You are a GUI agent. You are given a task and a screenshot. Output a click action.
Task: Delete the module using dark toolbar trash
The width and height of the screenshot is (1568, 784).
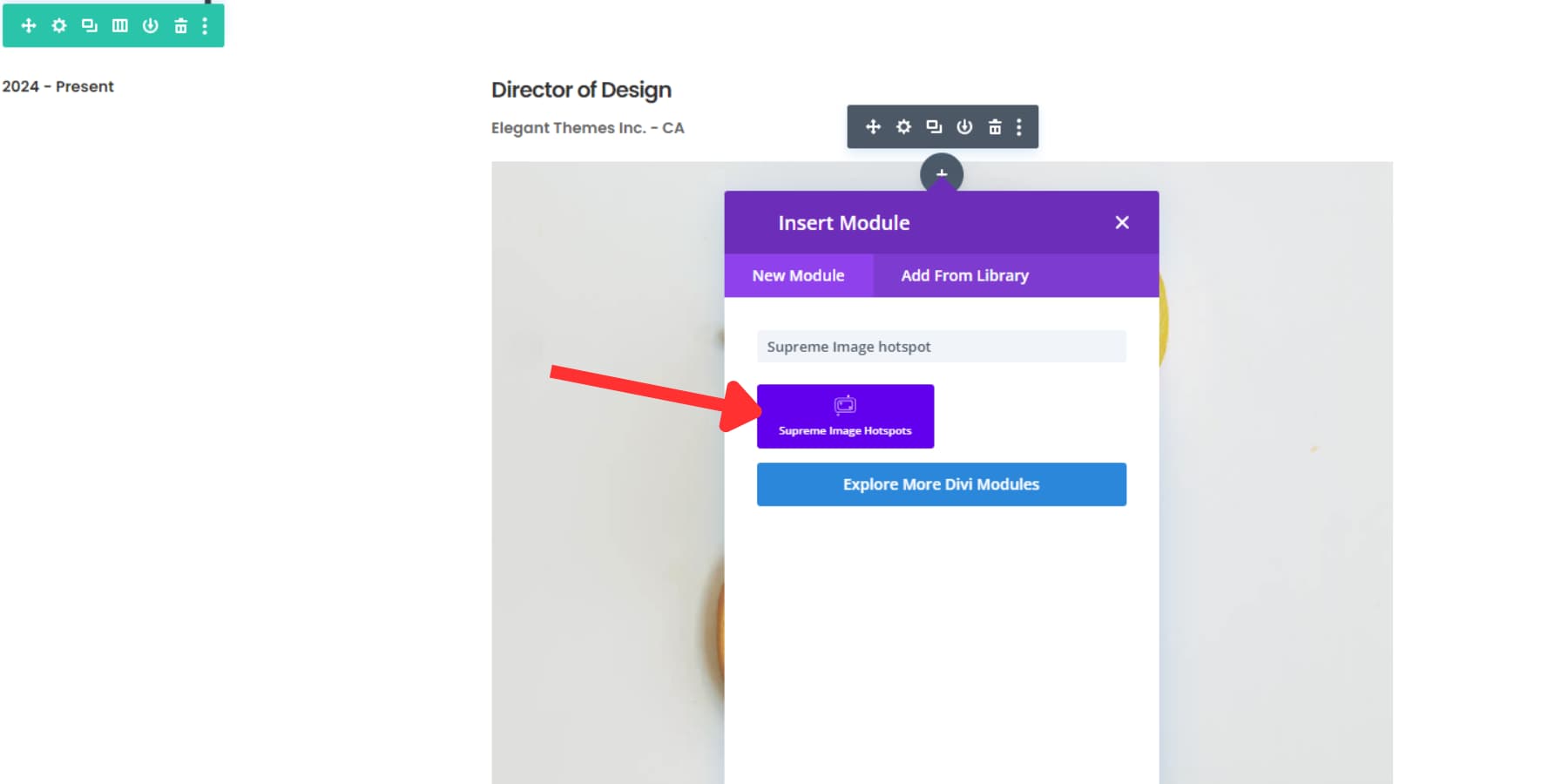click(x=995, y=127)
